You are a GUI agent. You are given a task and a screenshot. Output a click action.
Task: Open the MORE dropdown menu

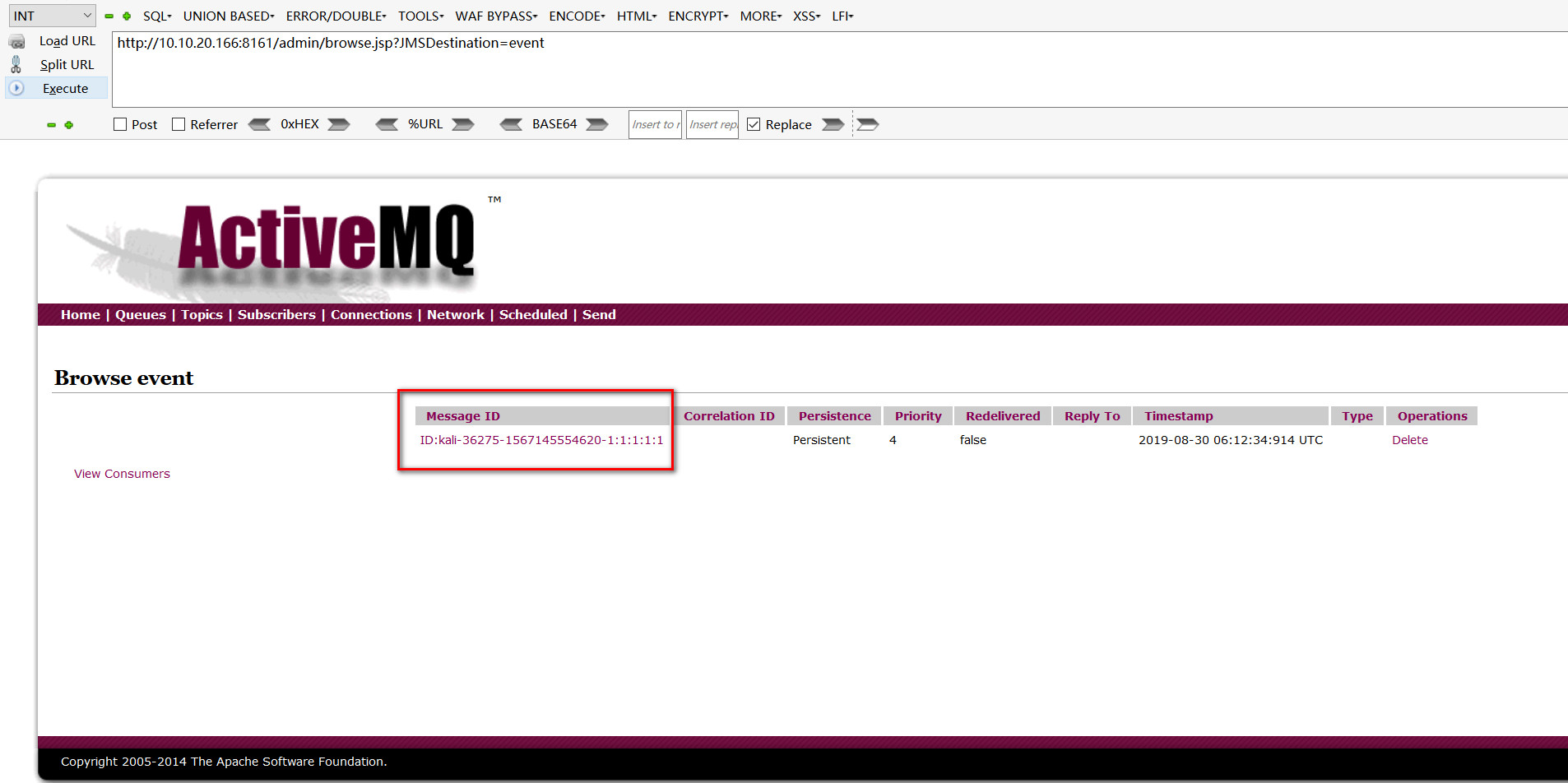(761, 16)
